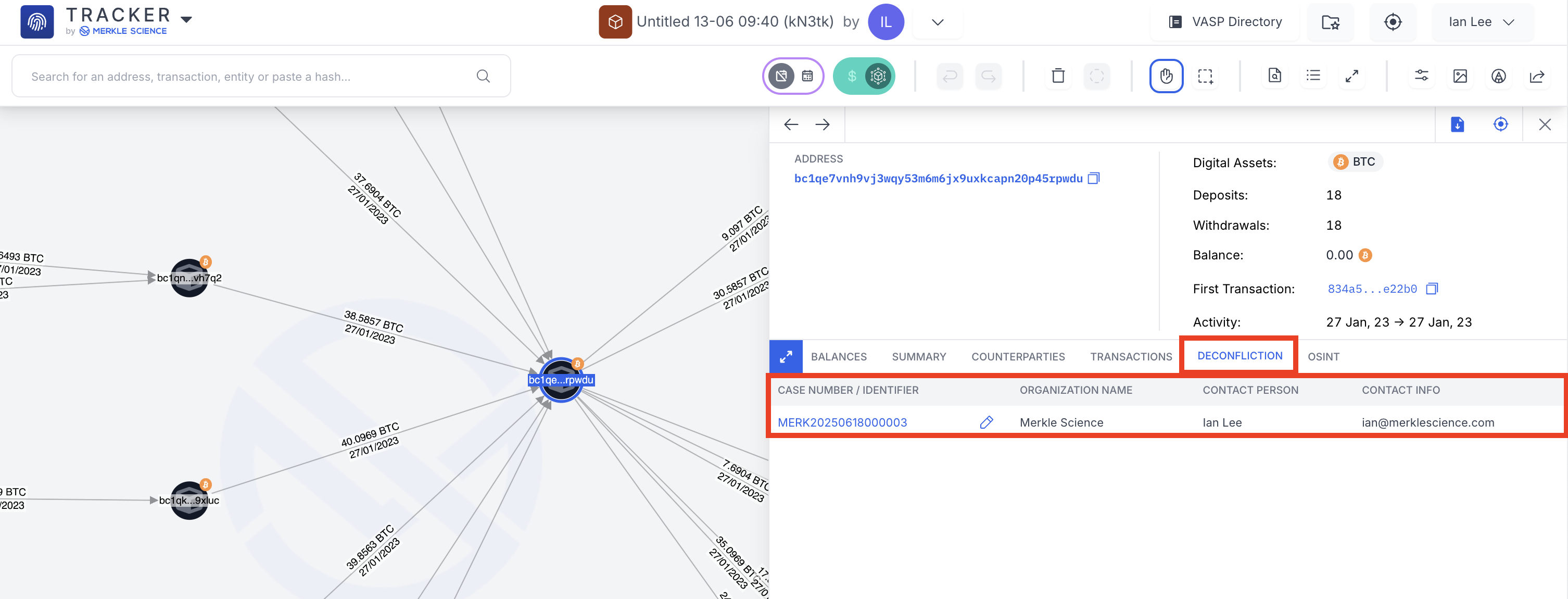The image size is (1568, 599).
Task: Click ian@merklescience.com contact info
Action: (1427, 422)
